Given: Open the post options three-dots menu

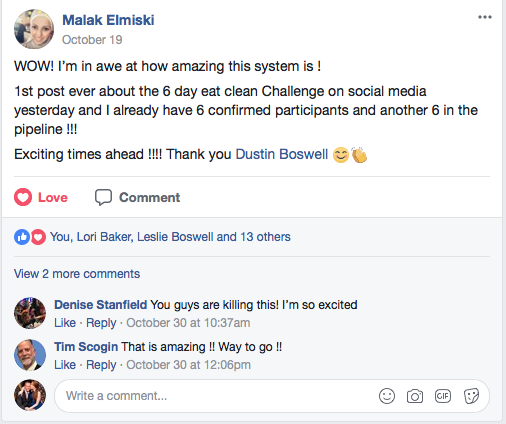Looking at the screenshot, I should point(484,17).
